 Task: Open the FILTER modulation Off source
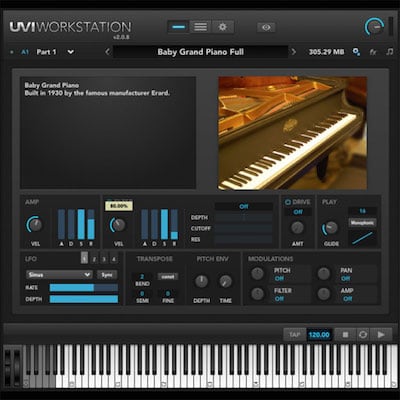tap(279, 299)
